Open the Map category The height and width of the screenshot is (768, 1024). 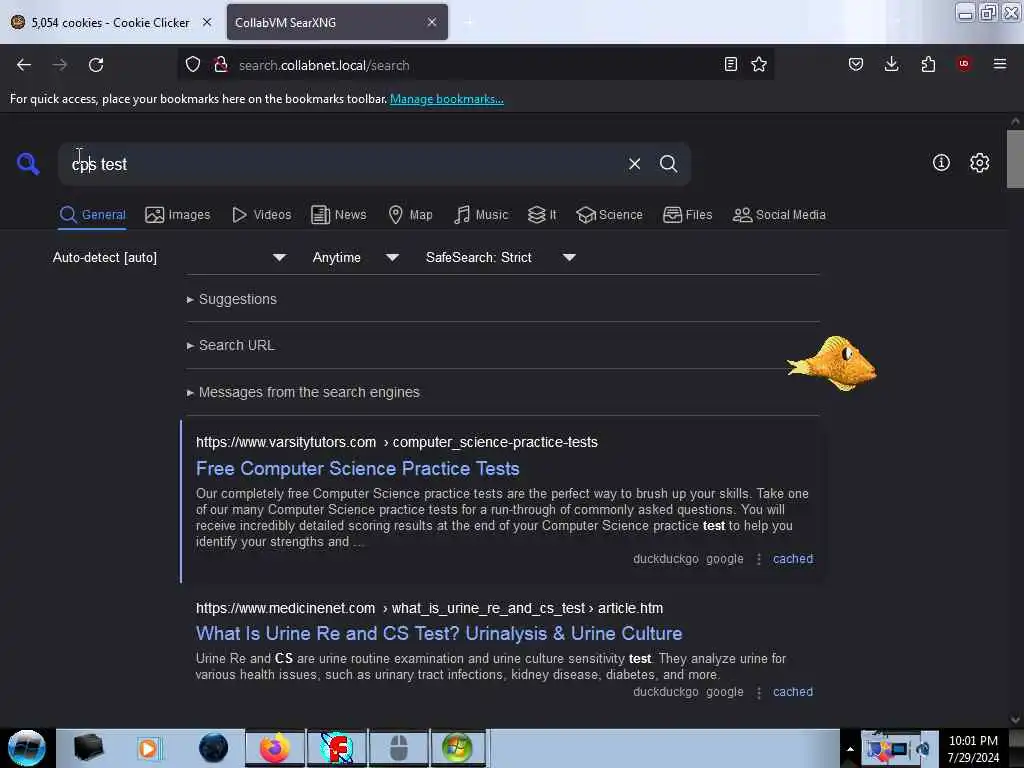(x=411, y=215)
